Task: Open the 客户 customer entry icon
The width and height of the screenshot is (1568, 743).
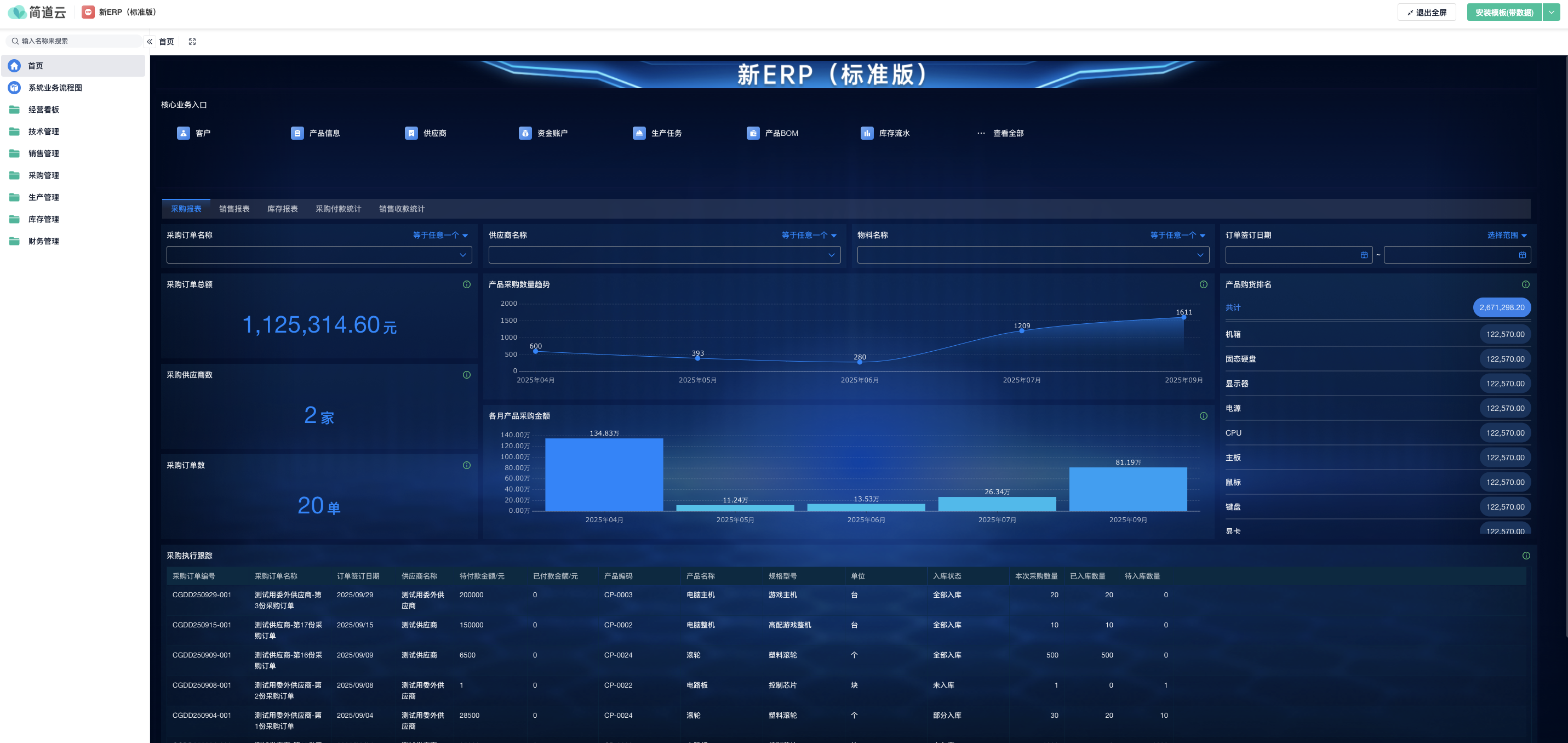Action: 183,133
